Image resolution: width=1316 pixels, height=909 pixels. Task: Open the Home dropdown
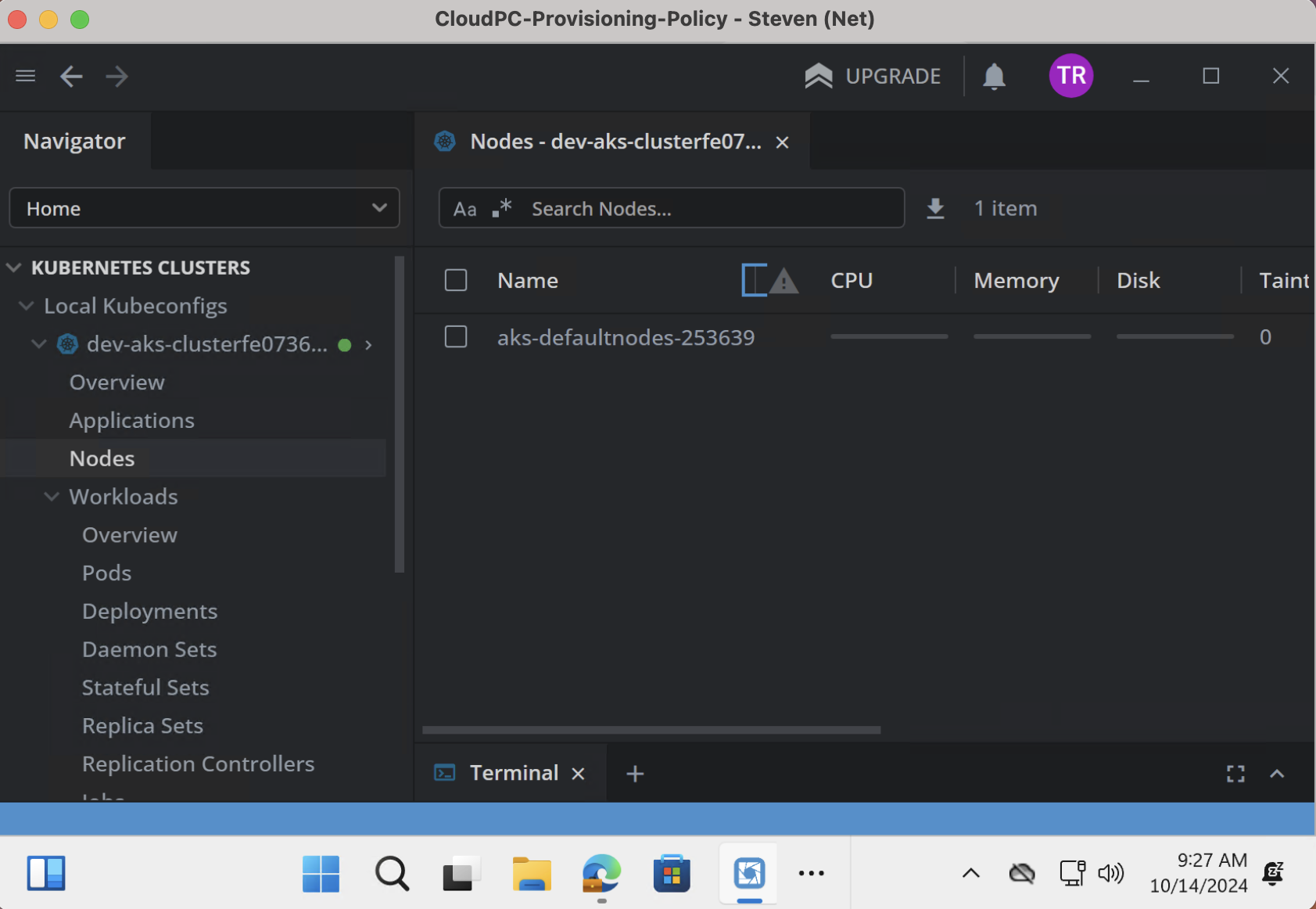[204, 208]
